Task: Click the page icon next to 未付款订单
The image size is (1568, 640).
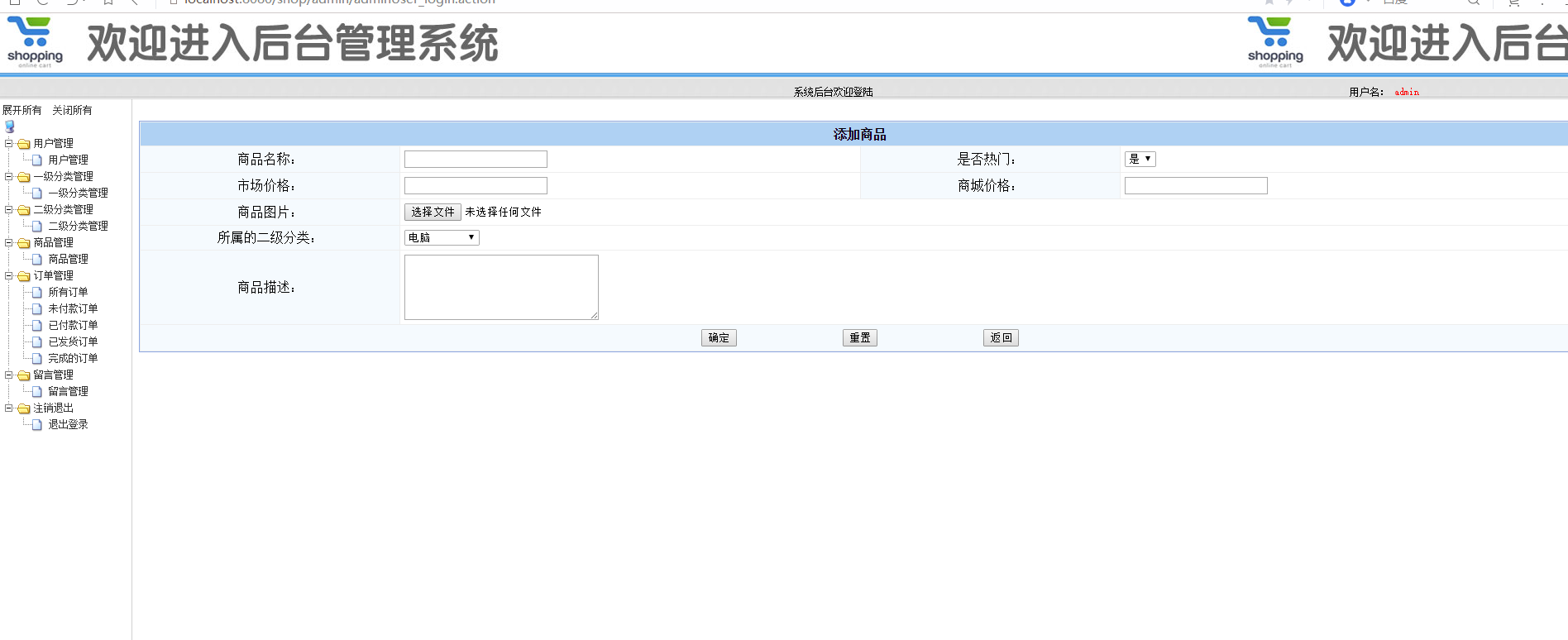Action: (x=37, y=309)
